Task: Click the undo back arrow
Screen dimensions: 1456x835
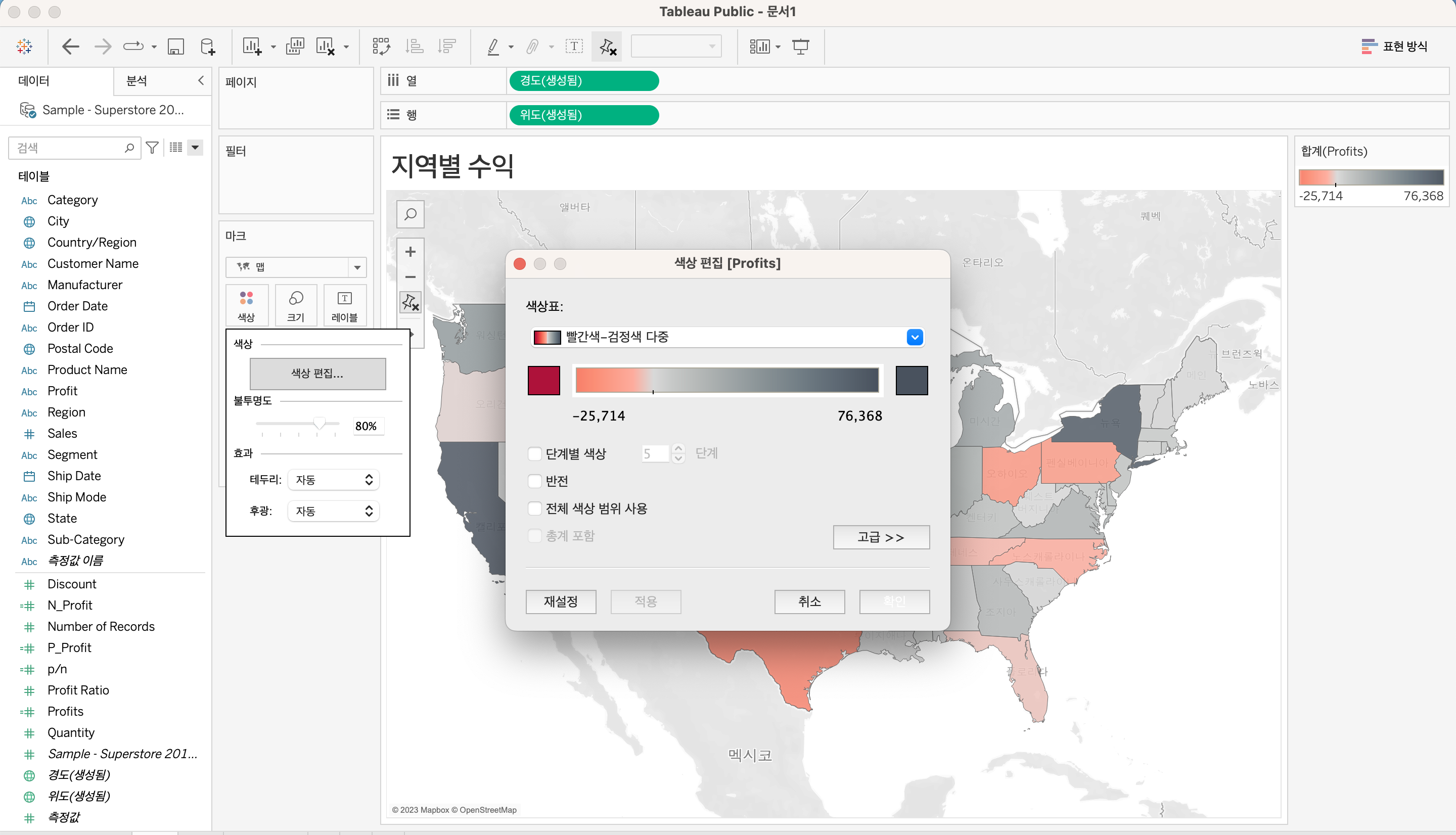Action: (70, 47)
